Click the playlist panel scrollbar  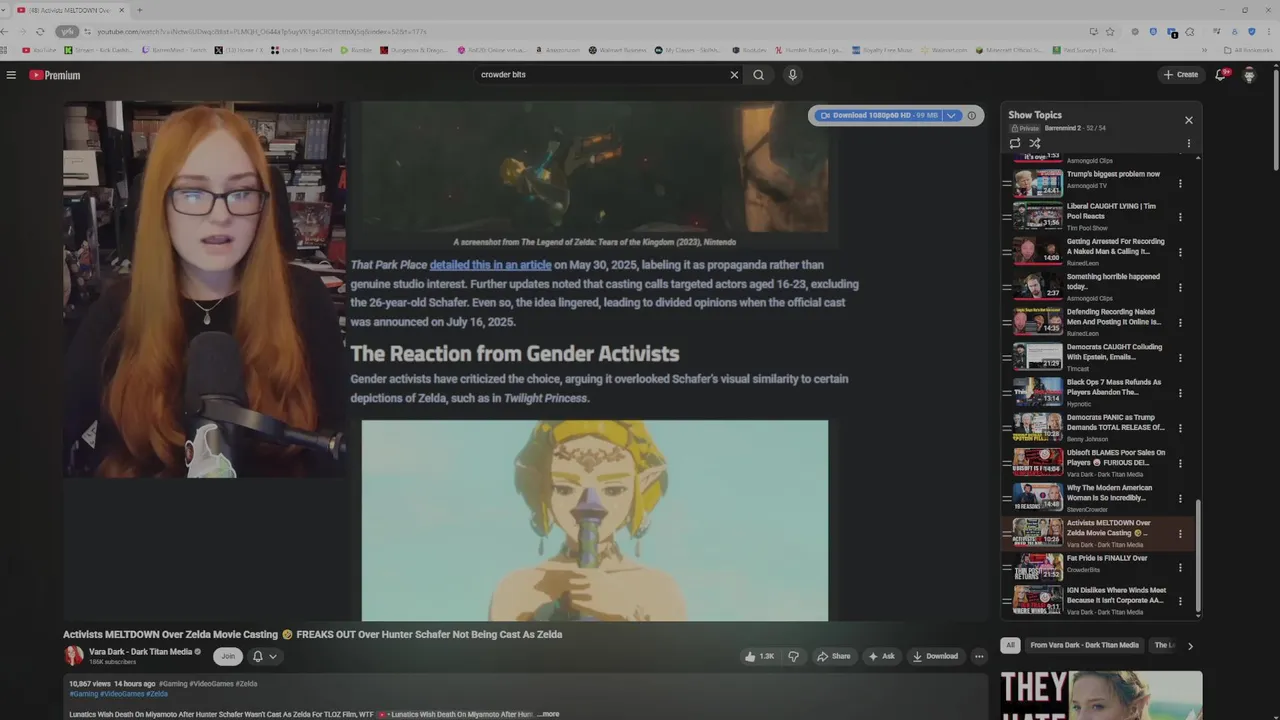tap(1197, 555)
